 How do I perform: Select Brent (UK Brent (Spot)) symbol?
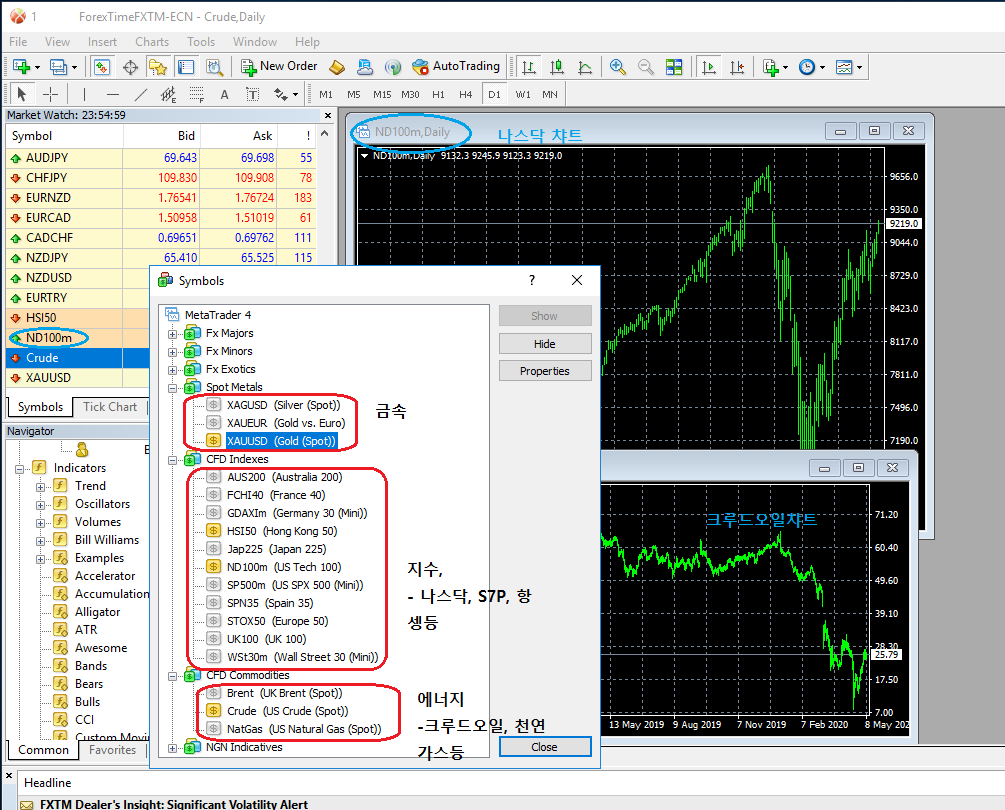tap(284, 693)
